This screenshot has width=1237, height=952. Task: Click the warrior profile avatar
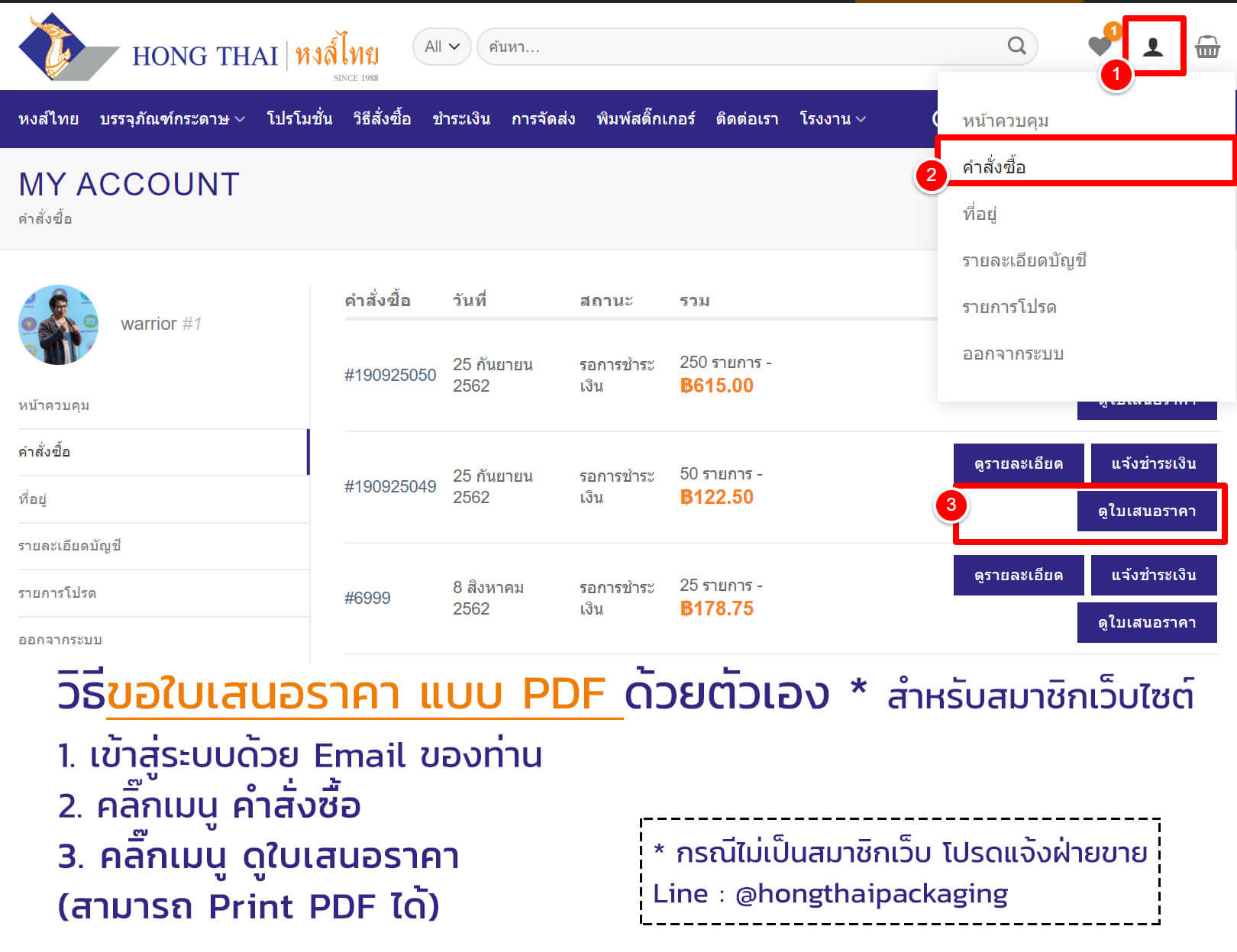tap(58, 325)
